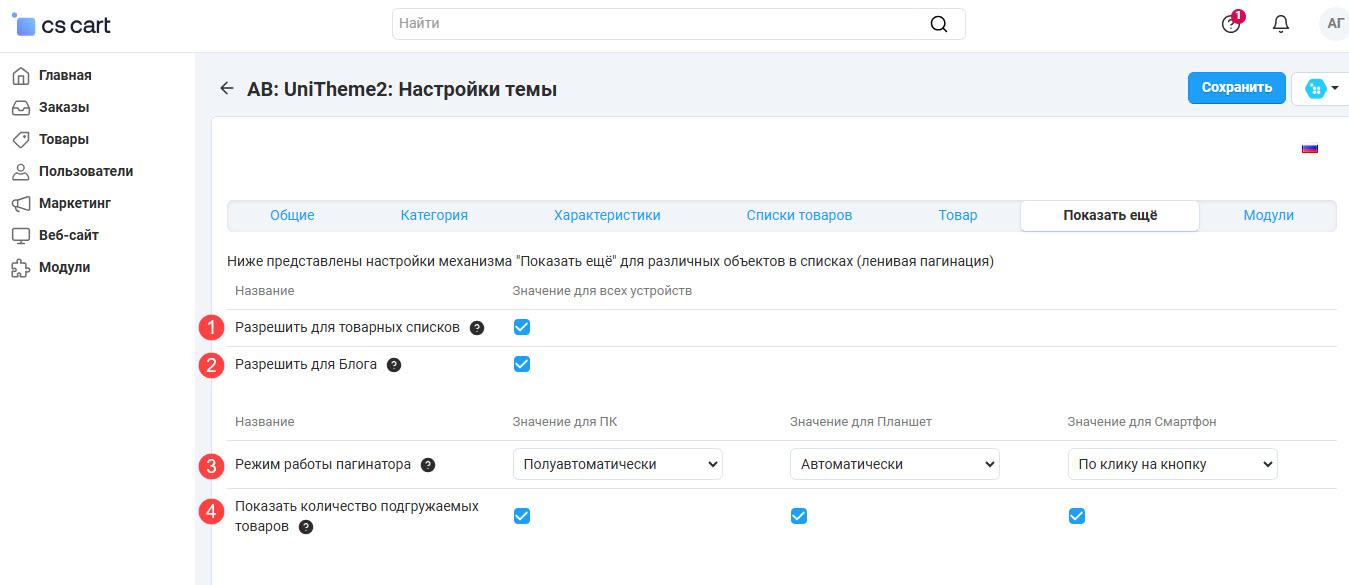This screenshot has height=585, width=1349.
Task: Open the Характеристики tab
Action: click(607, 215)
